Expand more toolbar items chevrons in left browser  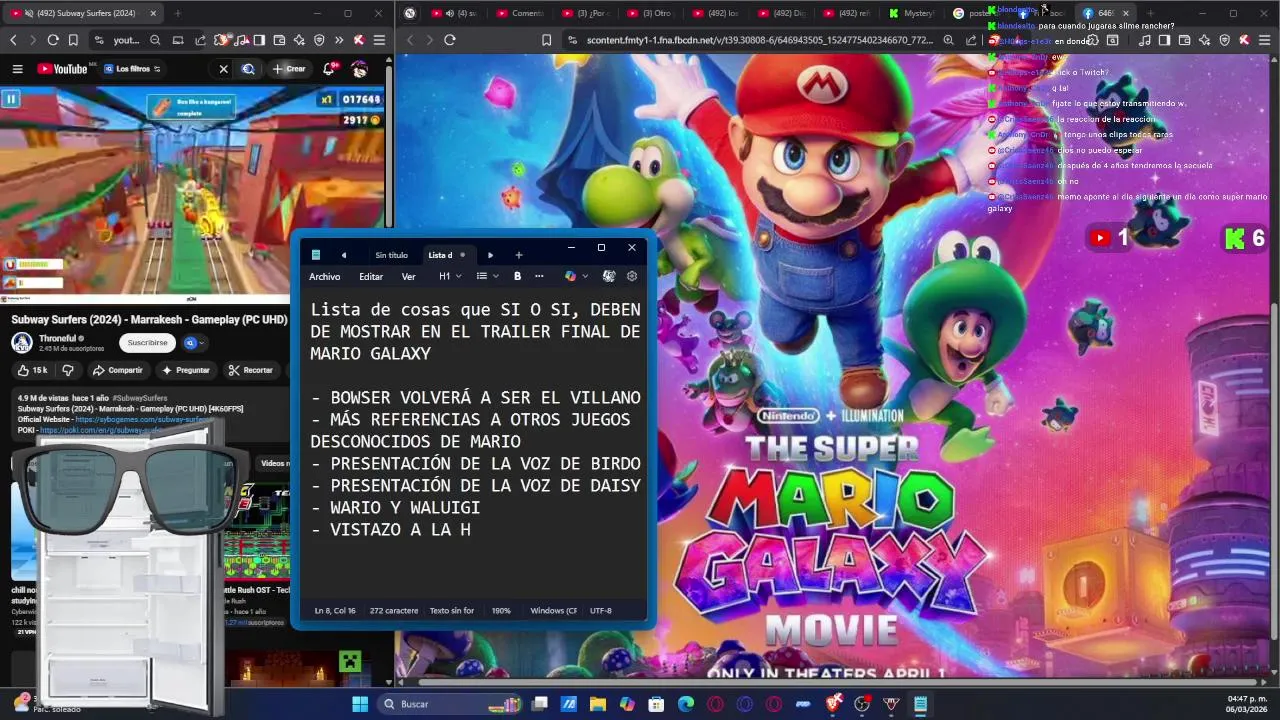click(339, 40)
